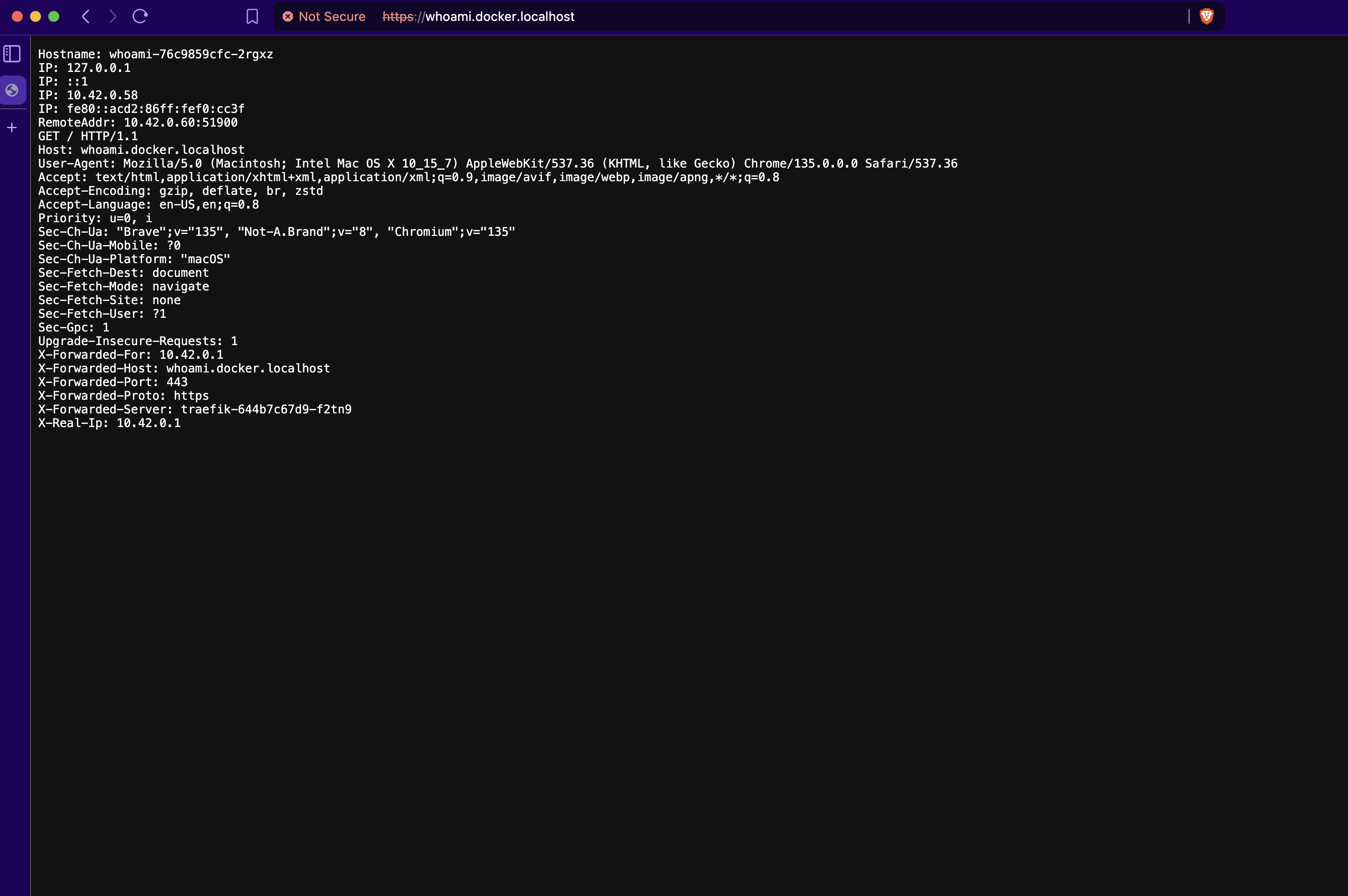This screenshot has width=1348, height=896.
Task: Close the browser window with red button
Action: coord(17,16)
